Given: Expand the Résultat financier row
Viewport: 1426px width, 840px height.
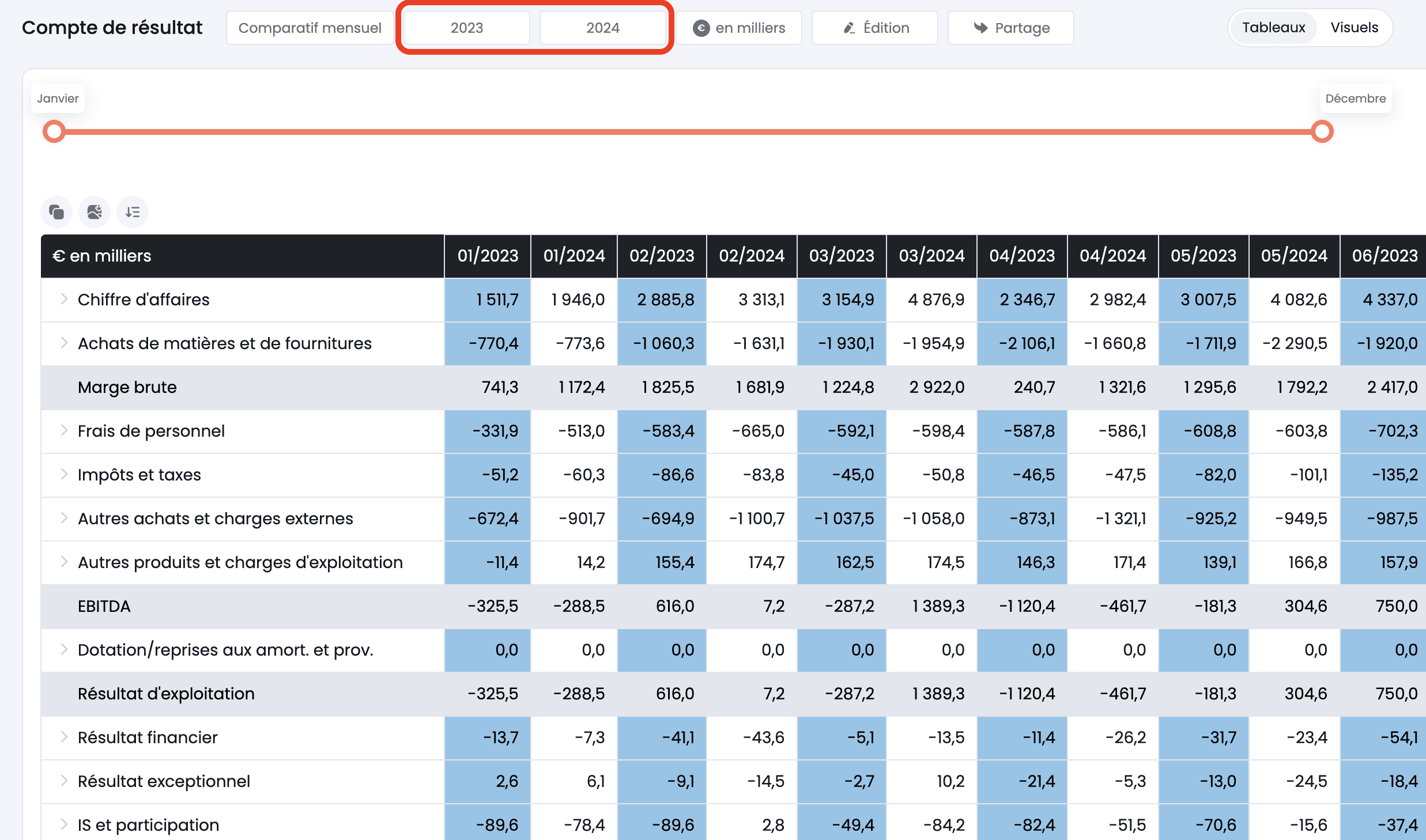Looking at the screenshot, I should pos(64,737).
